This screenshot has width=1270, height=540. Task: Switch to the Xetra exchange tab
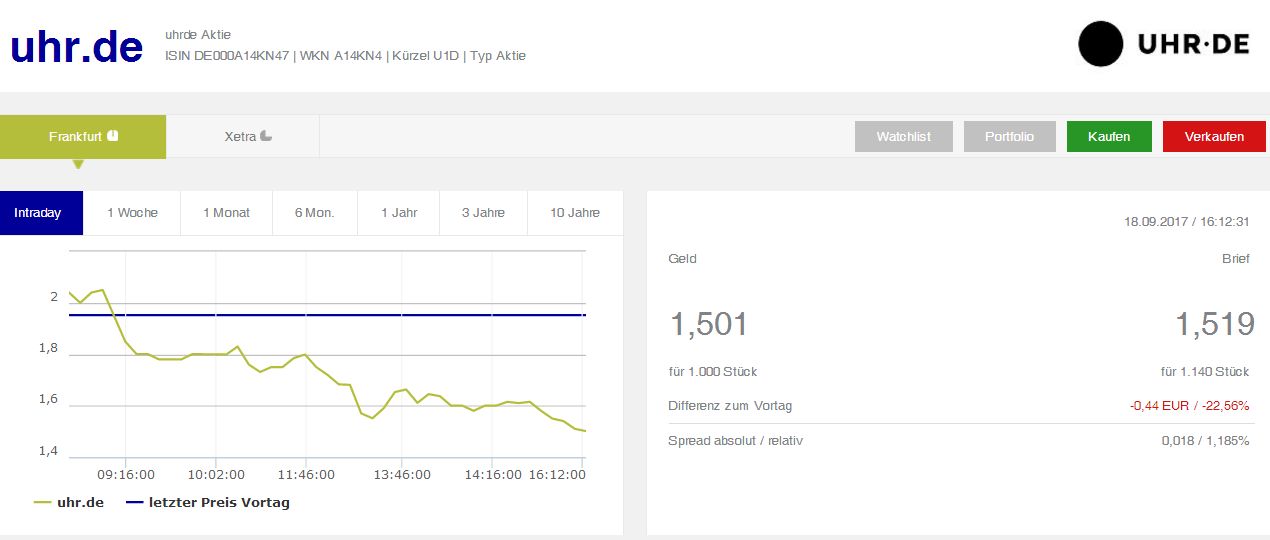pos(242,136)
